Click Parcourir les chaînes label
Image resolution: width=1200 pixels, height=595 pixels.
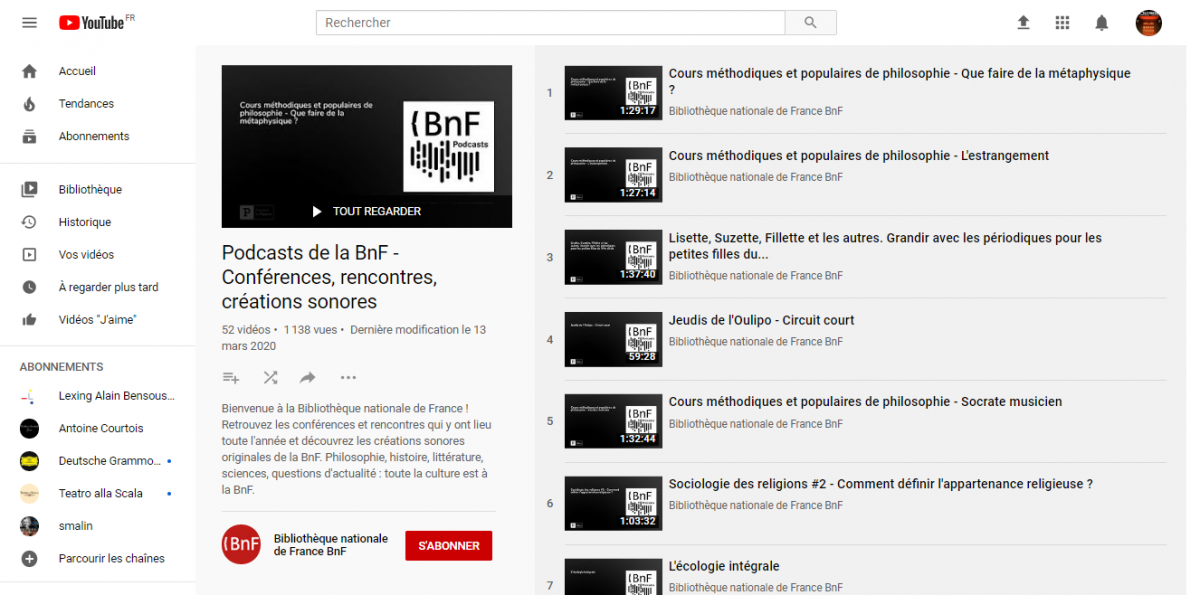(x=112, y=558)
